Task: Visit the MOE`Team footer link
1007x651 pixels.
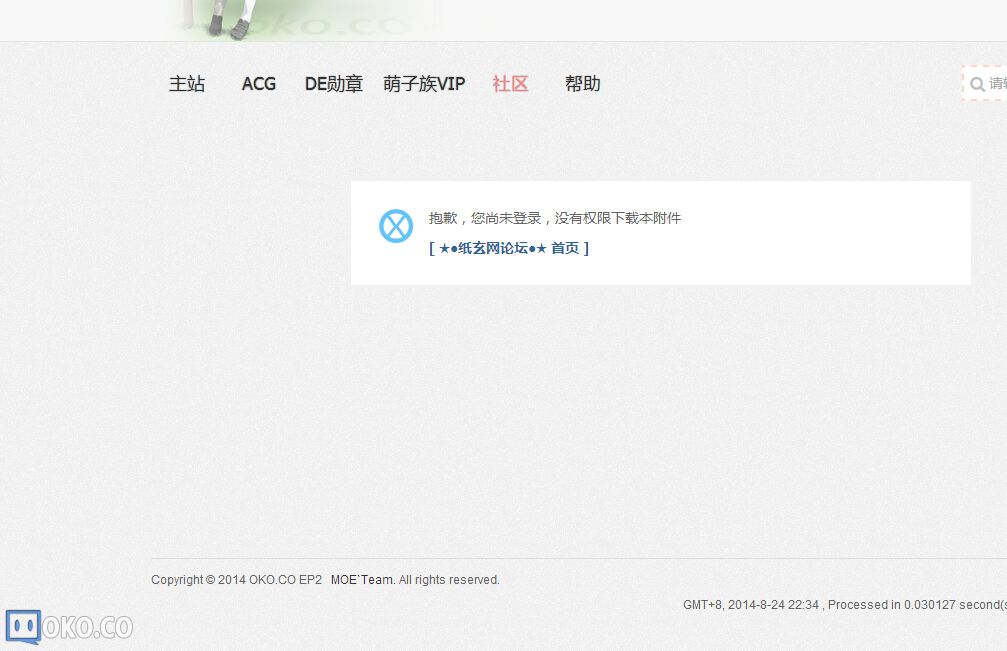Action: (362, 580)
